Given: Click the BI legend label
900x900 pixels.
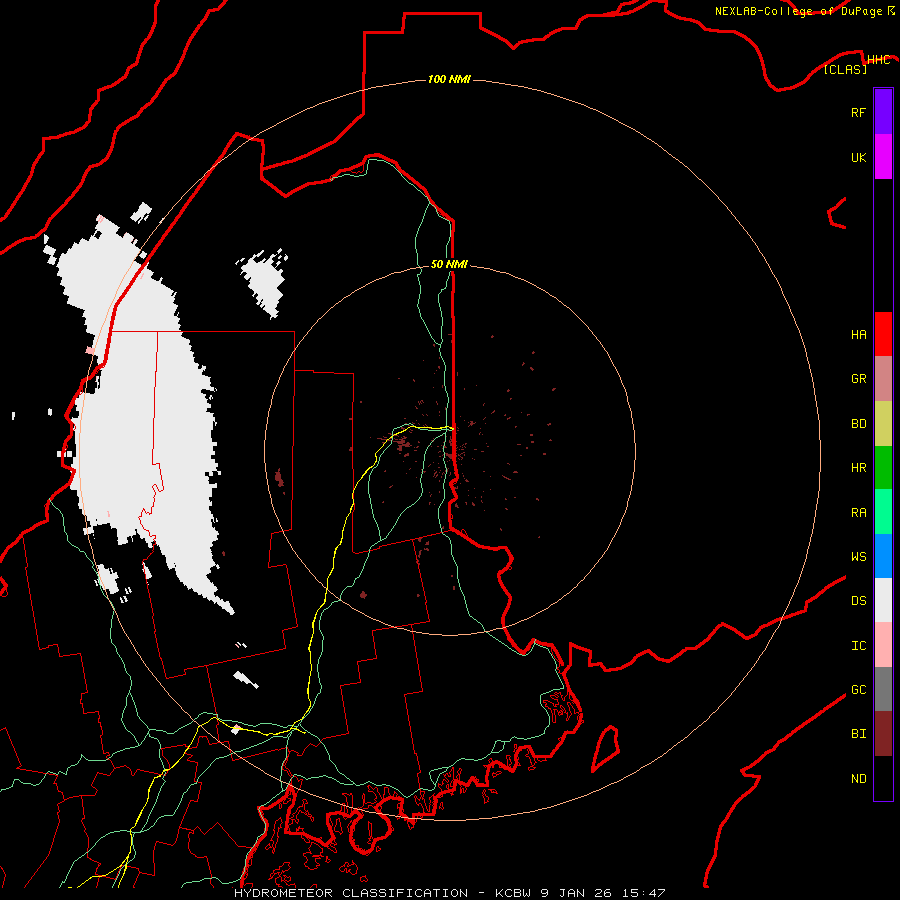Looking at the screenshot, I should [x=858, y=734].
